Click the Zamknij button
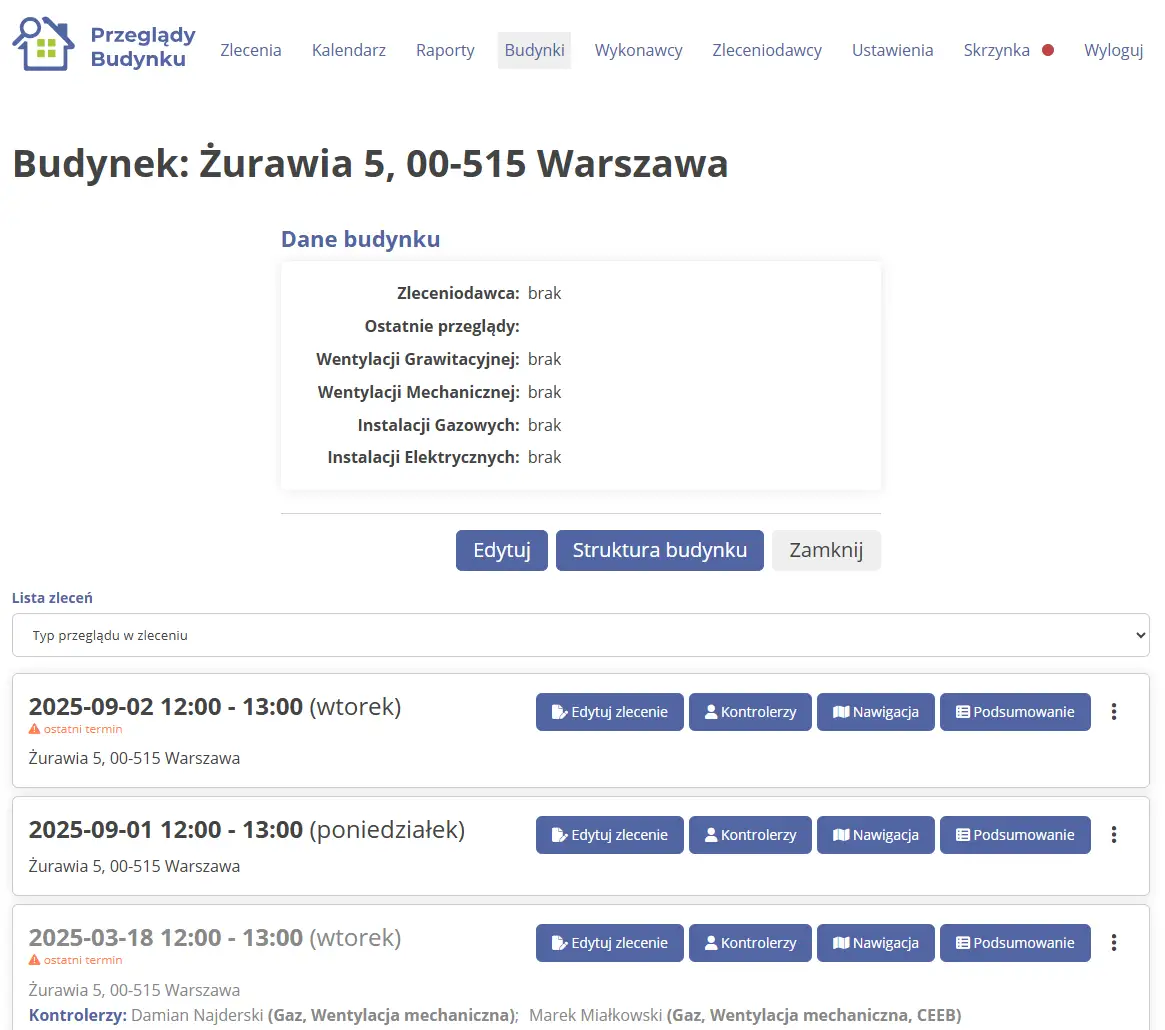 826,550
